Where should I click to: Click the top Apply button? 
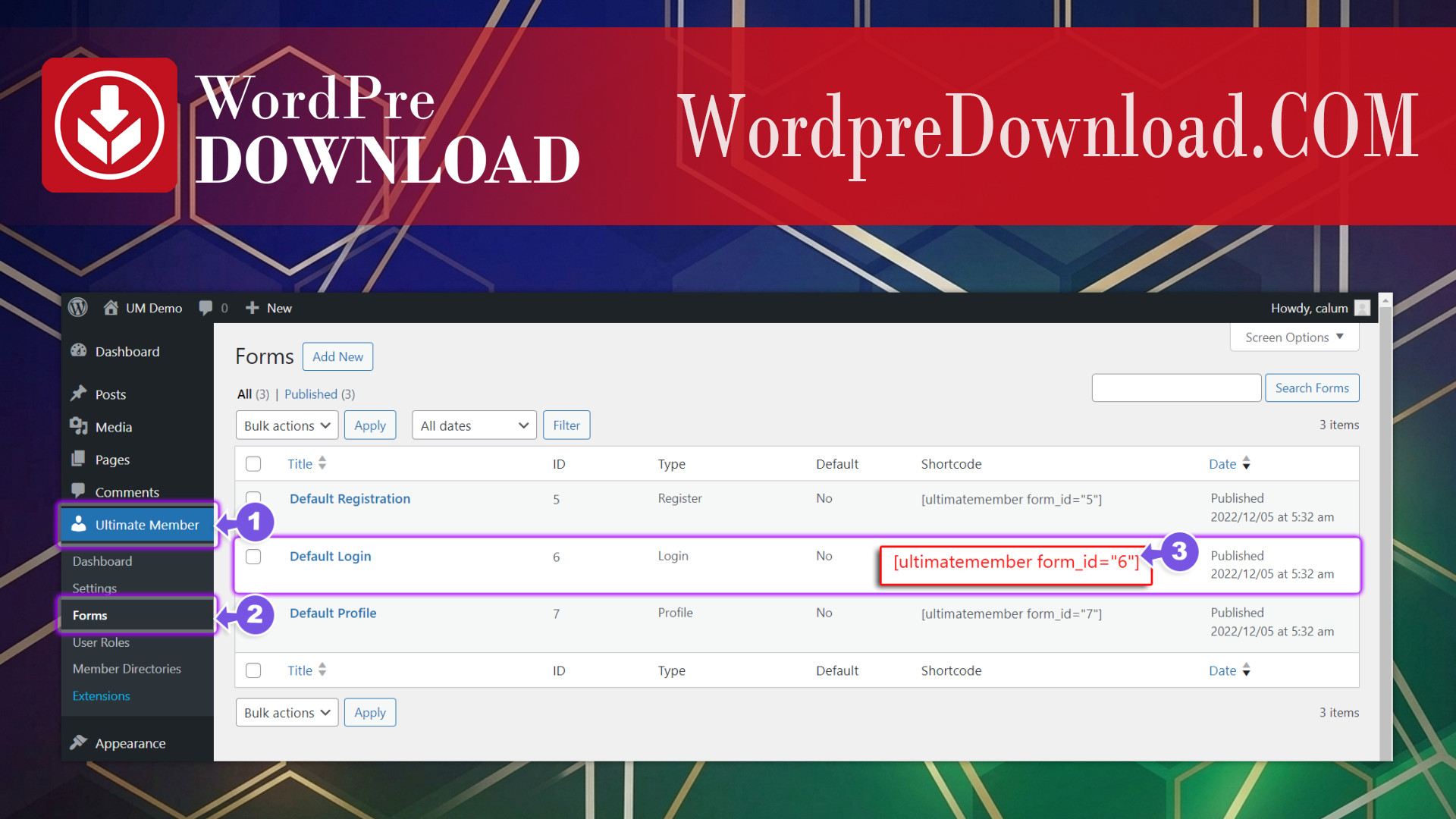(x=370, y=425)
